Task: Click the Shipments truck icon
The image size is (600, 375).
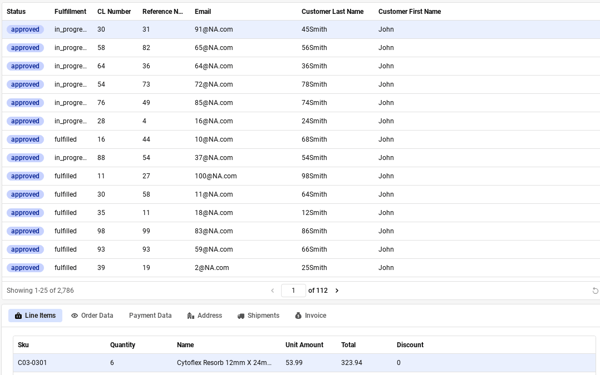Action: point(241,316)
